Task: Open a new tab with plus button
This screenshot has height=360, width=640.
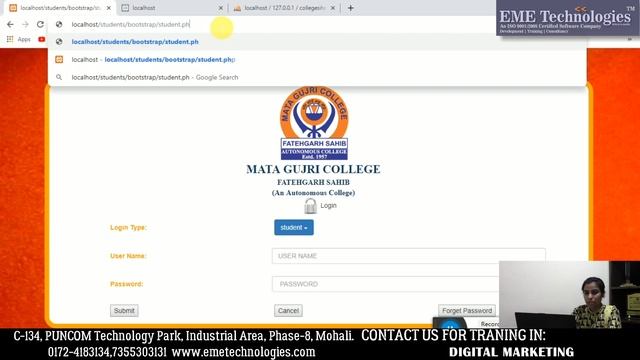Action: [x=351, y=8]
